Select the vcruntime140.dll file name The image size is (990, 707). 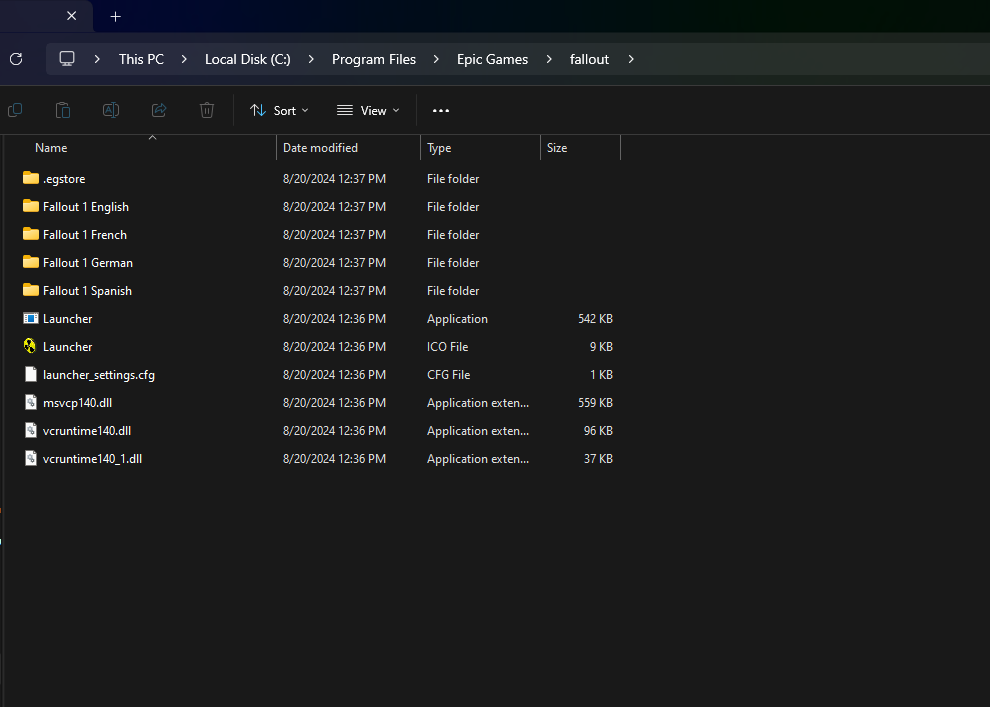coord(87,431)
